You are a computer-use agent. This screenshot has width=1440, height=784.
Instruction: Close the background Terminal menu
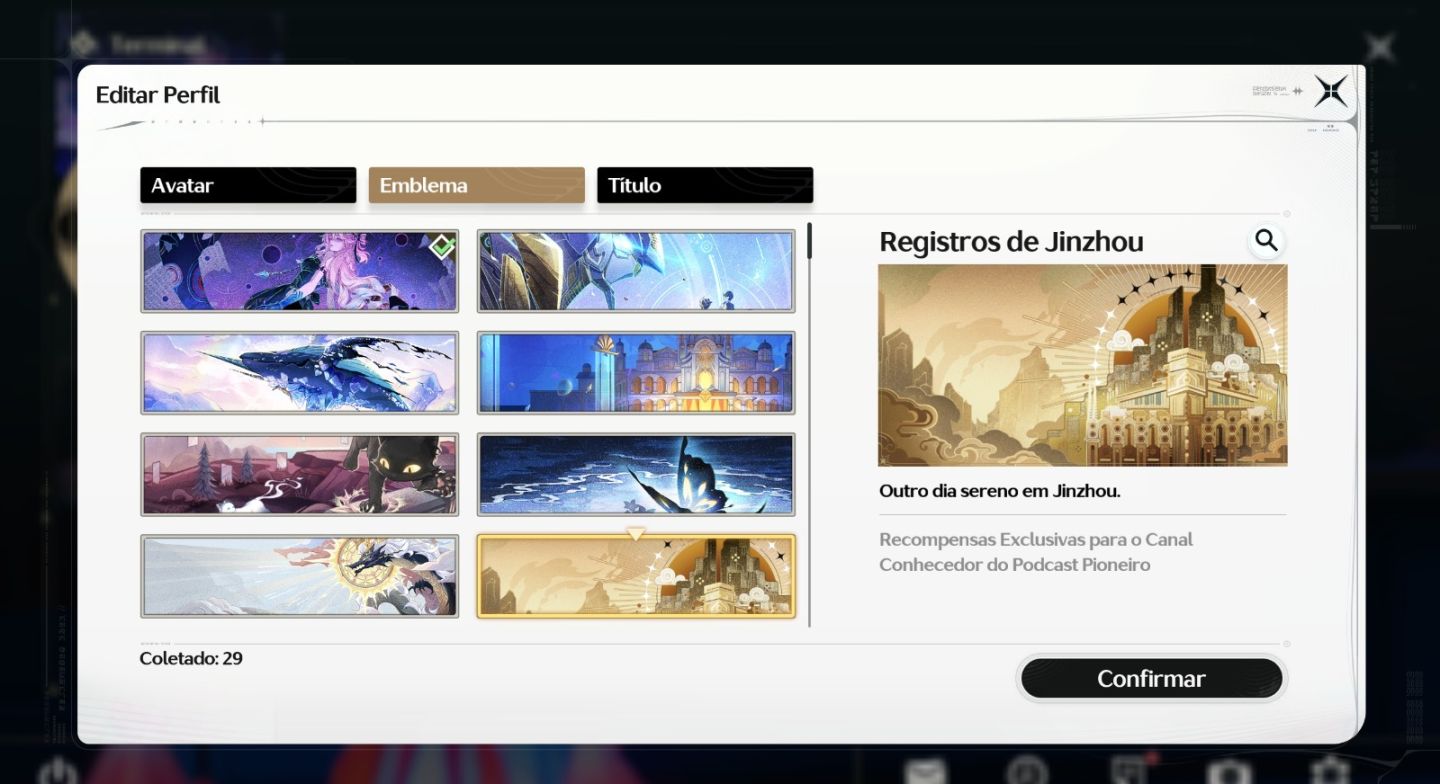point(1380,47)
